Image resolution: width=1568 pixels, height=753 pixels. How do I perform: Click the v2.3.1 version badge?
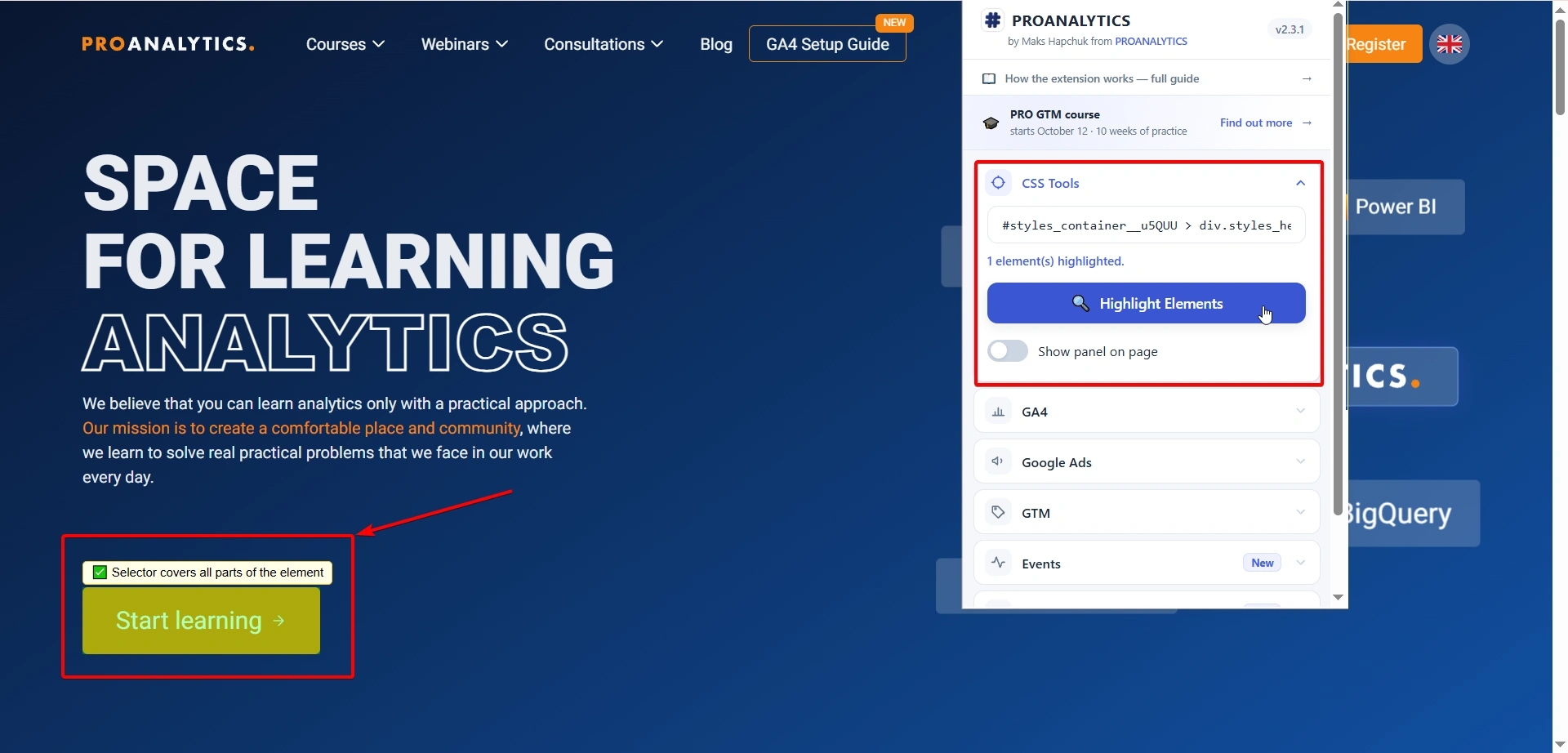1290,29
